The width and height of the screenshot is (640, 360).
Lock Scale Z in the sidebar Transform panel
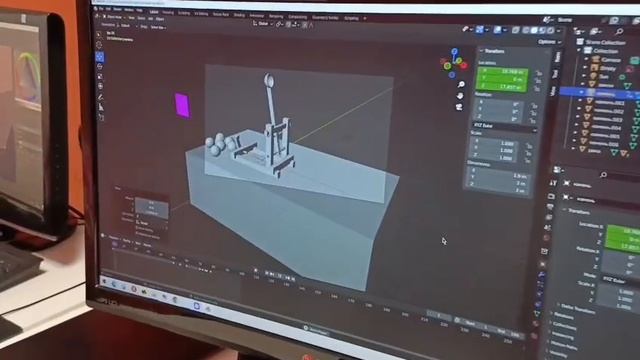click(x=528, y=161)
